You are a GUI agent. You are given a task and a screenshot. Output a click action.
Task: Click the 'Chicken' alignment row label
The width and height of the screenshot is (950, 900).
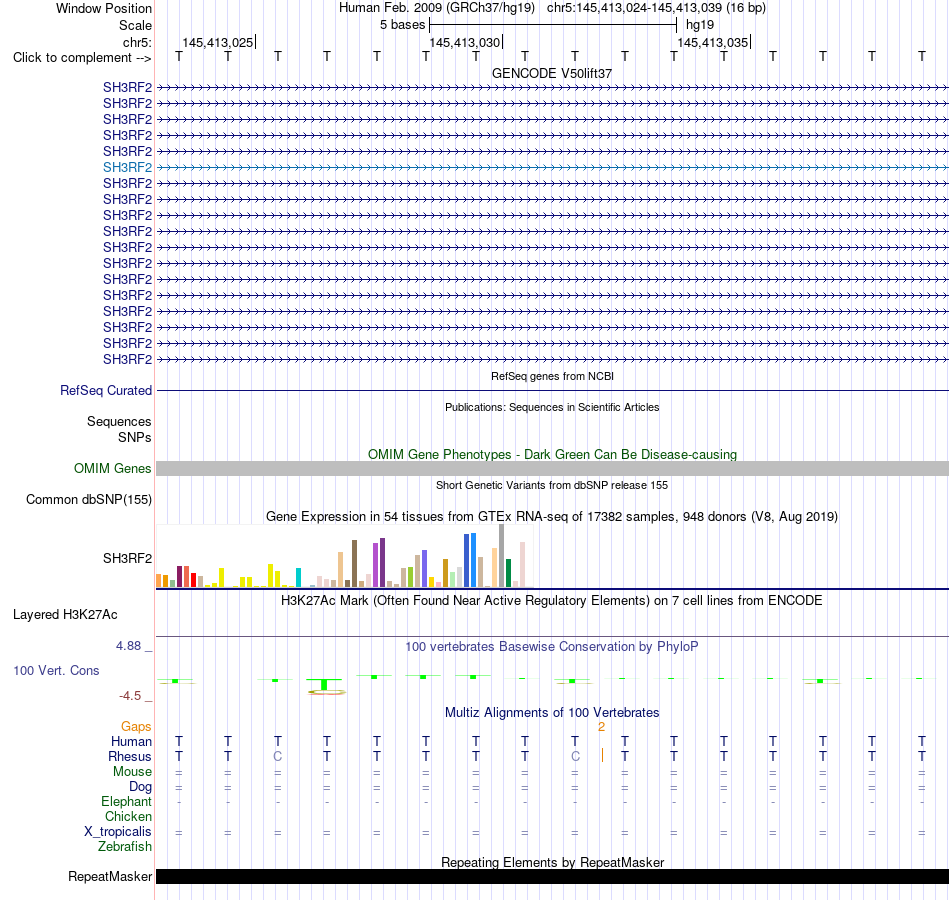128,816
